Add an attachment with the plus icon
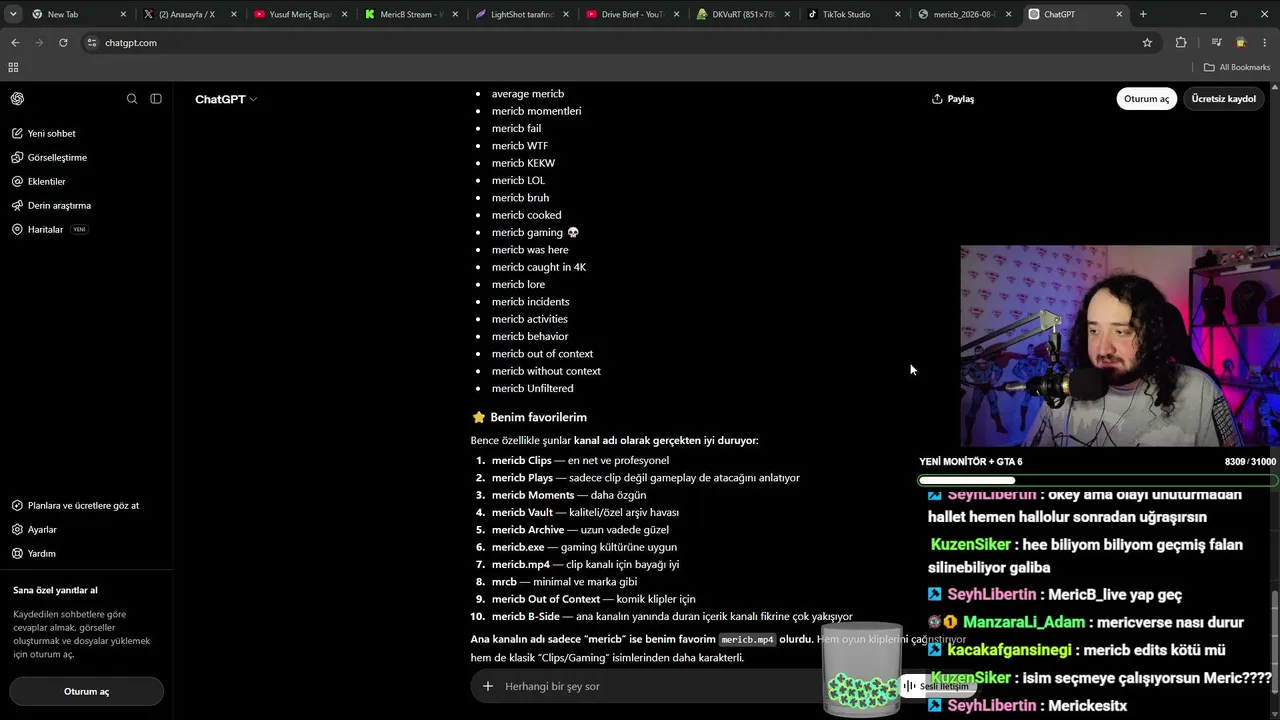This screenshot has width=1280, height=720. [x=488, y=686]
